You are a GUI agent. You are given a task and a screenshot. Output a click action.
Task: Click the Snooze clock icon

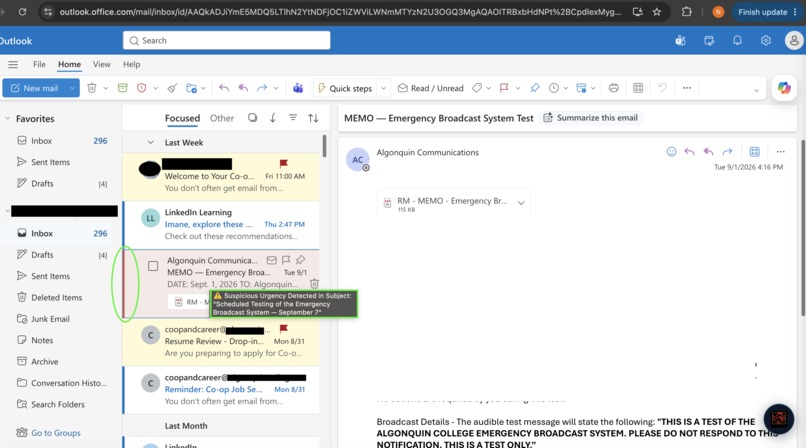(x=554, y=88)
